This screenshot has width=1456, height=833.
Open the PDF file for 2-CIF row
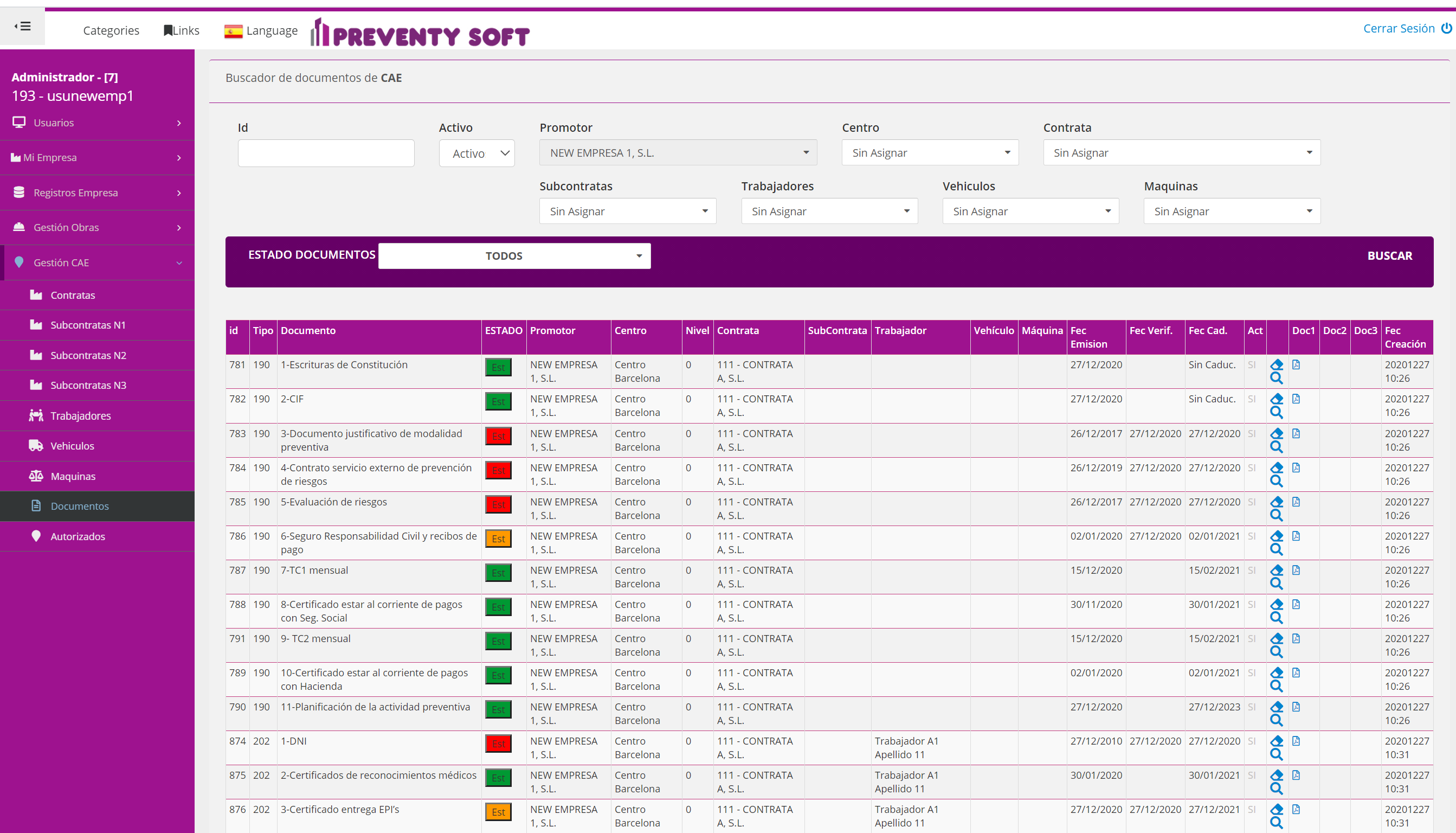(x=1296, y=399)
